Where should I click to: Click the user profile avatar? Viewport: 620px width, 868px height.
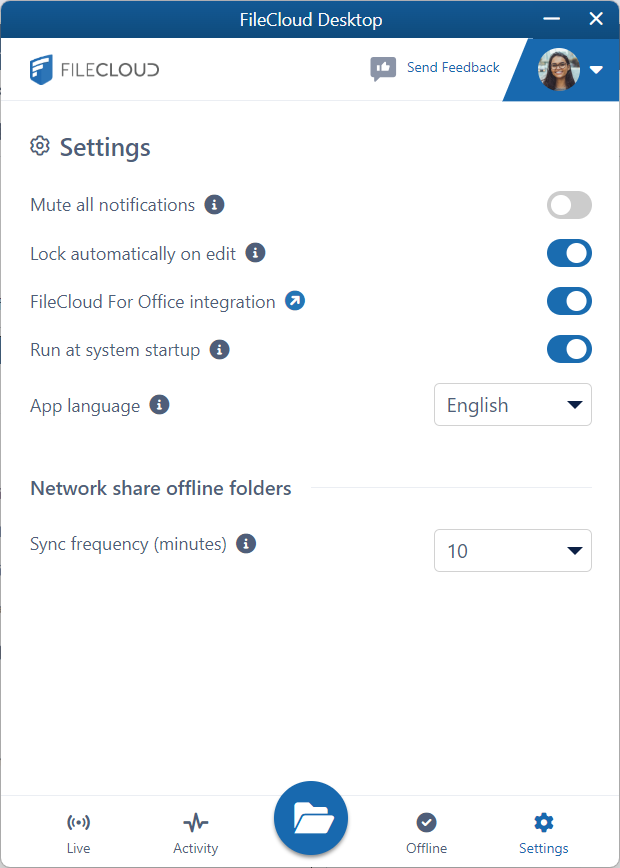(x=558, y=69)
